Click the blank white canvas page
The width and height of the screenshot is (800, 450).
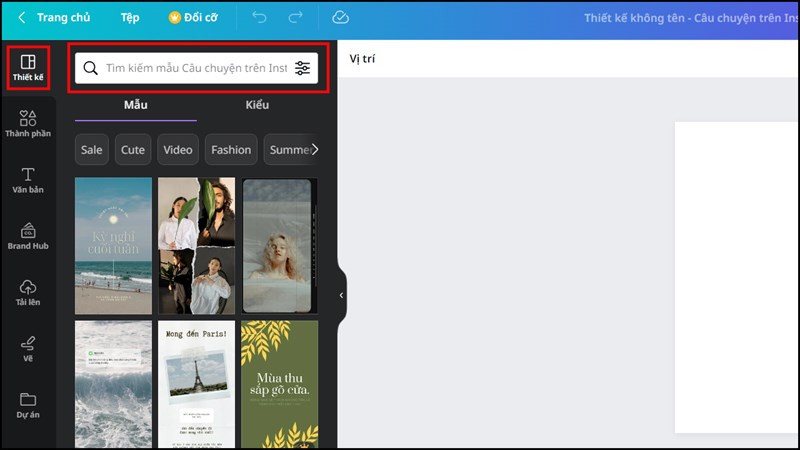click(737, 277)
